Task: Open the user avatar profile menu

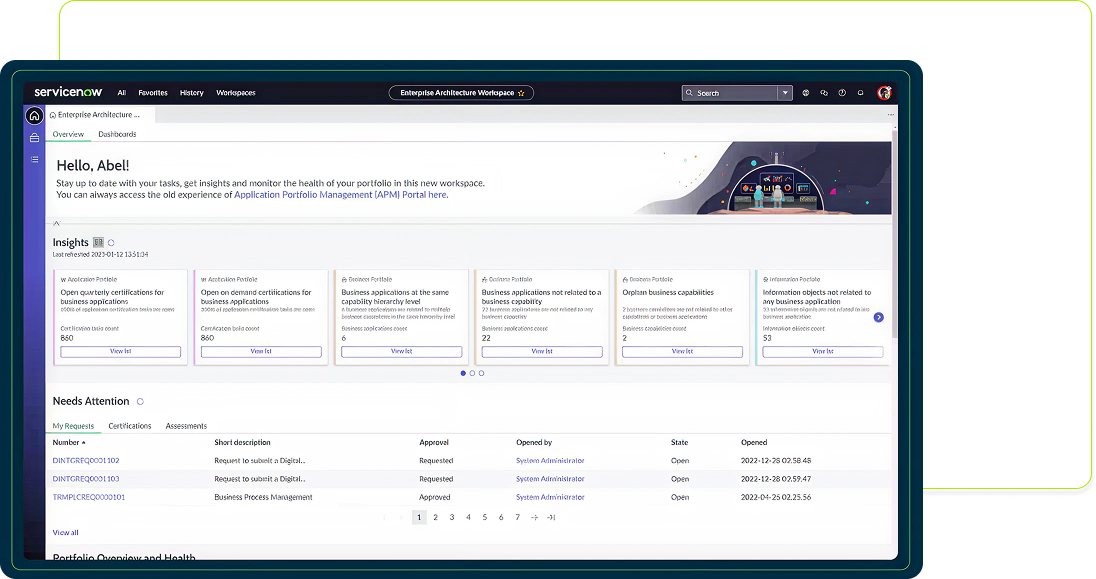Action: pyautogui.click(x=884, y=93)
